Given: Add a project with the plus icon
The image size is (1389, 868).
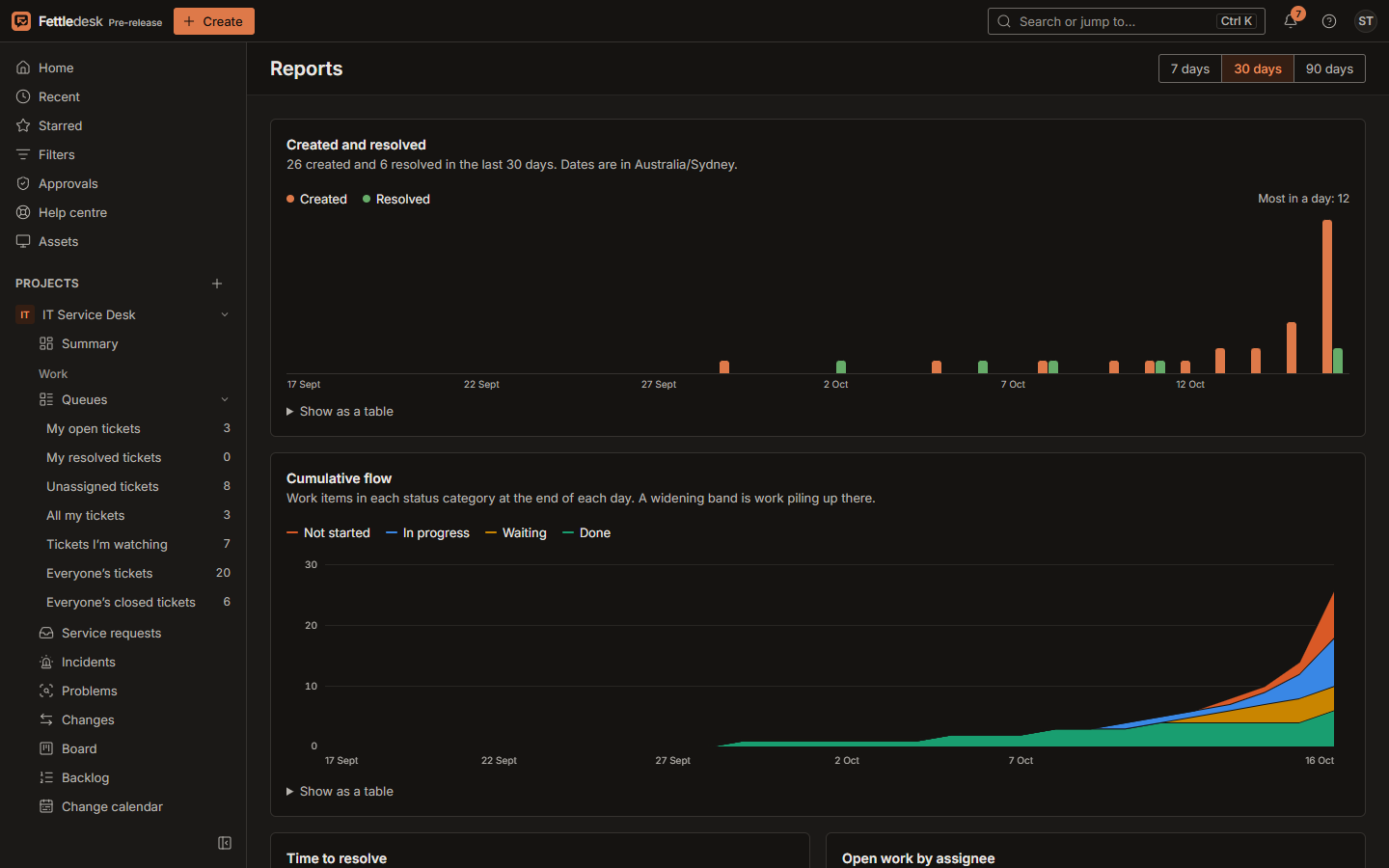Looking at the screenshot, I should pos(217,284).
